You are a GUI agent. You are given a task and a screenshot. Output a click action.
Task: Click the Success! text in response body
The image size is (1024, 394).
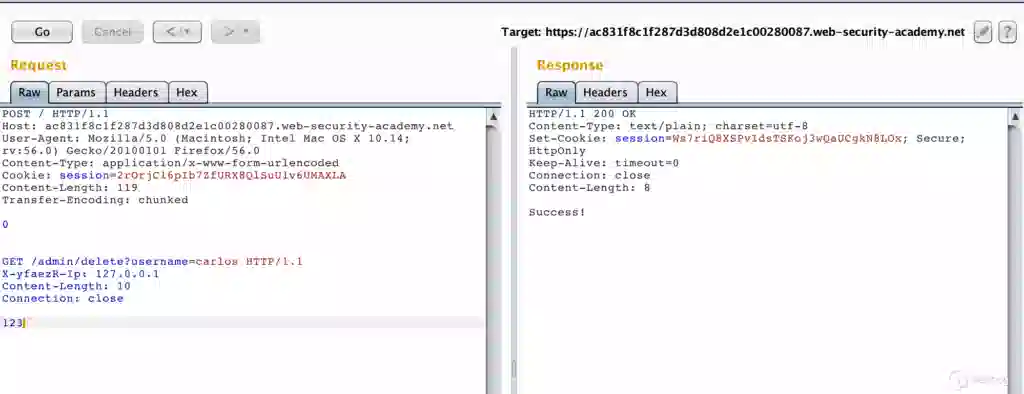(556, 212)
